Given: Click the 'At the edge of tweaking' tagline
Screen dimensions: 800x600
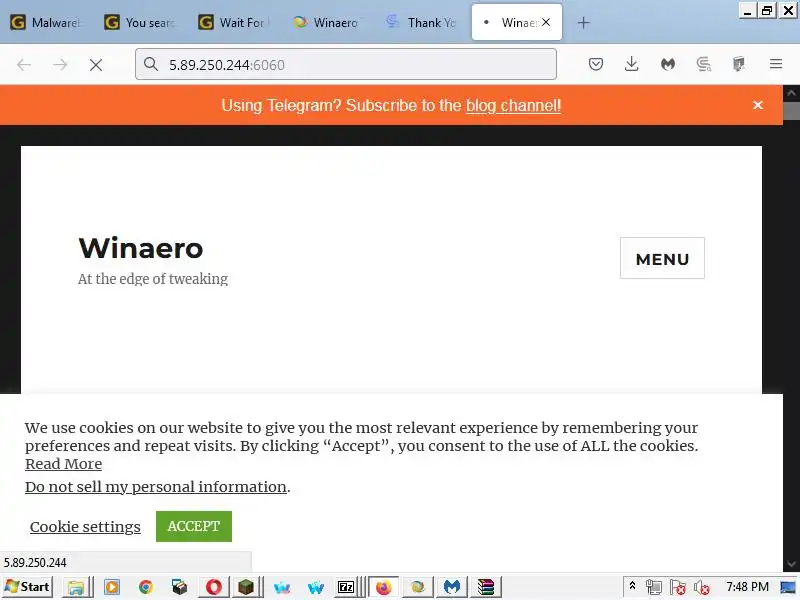Looking at the screenshot, I should [153, 279].
